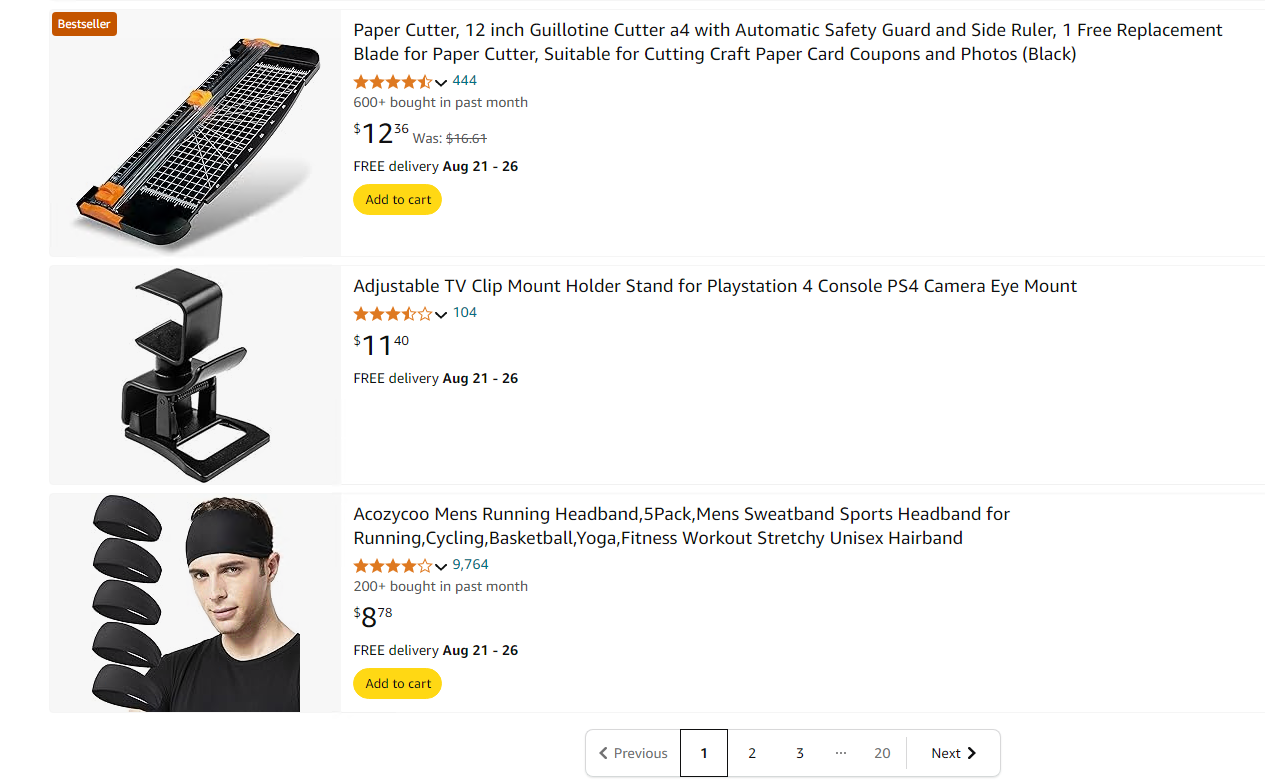Image resolution: width=1265 pixels, height=781 pixels.
Task: Expand TV clip mount rating chevron
Action: point(441,314)
